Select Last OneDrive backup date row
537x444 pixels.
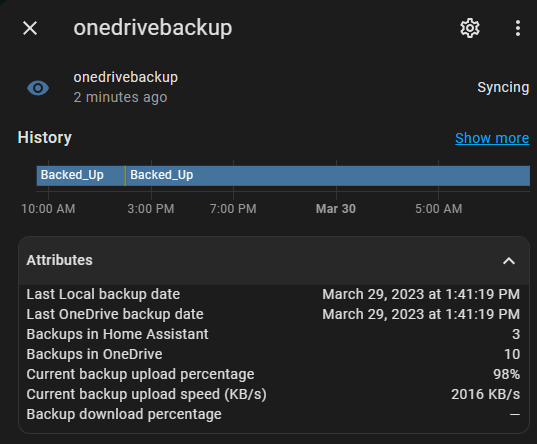pos(273,314)
